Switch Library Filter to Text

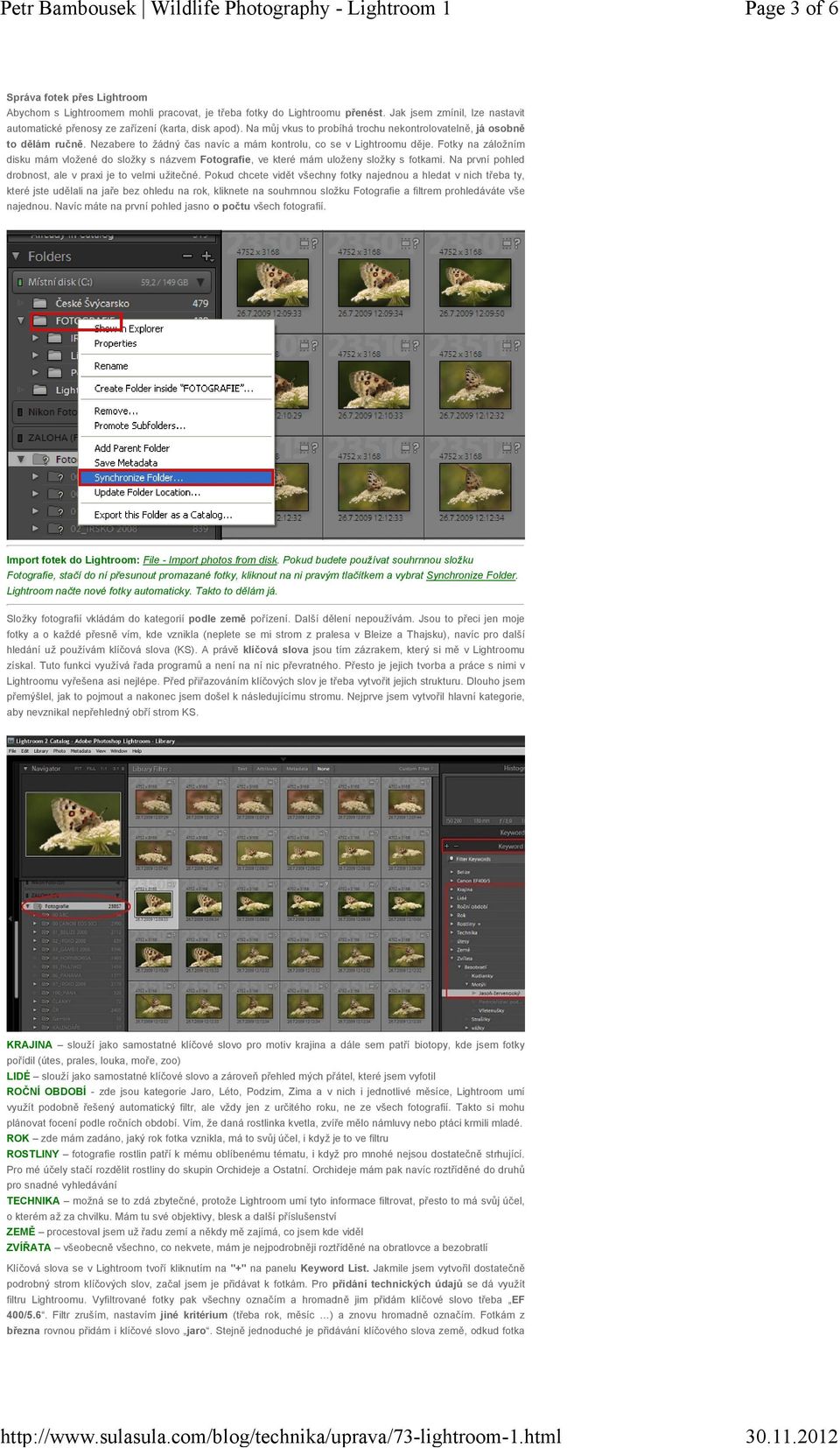(242, 769)
